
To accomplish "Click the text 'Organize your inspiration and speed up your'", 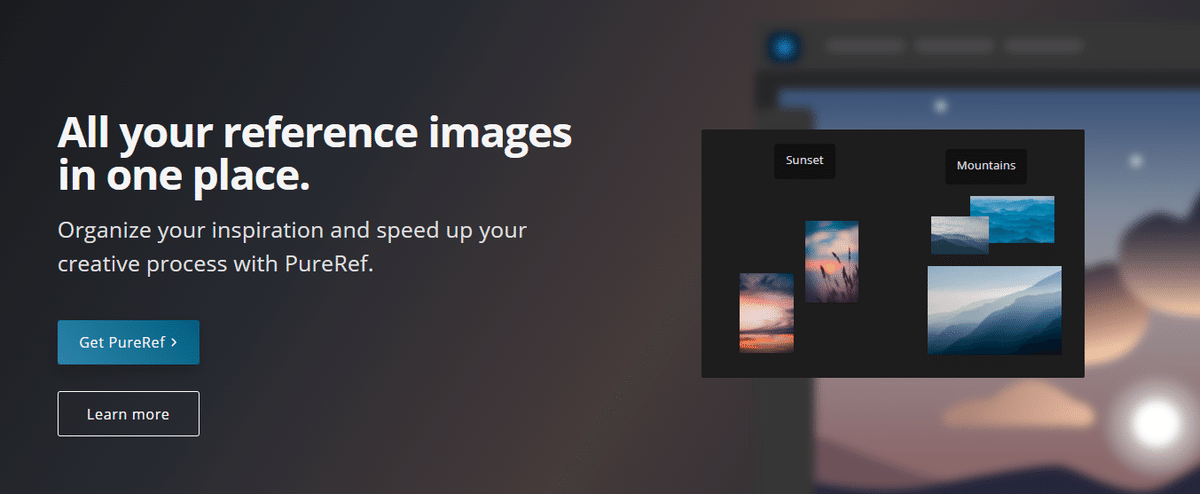I will coord(292,231).
